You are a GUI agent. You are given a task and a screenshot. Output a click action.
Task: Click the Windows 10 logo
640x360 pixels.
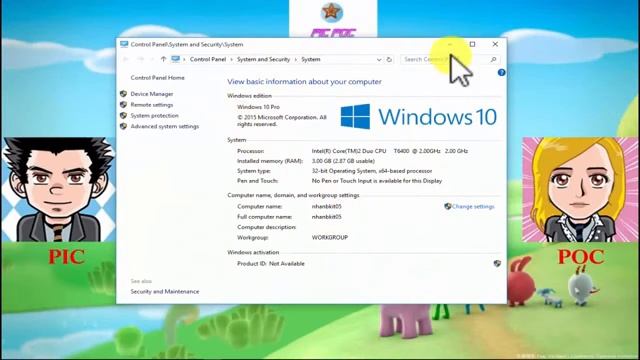(x=418, y=117)
